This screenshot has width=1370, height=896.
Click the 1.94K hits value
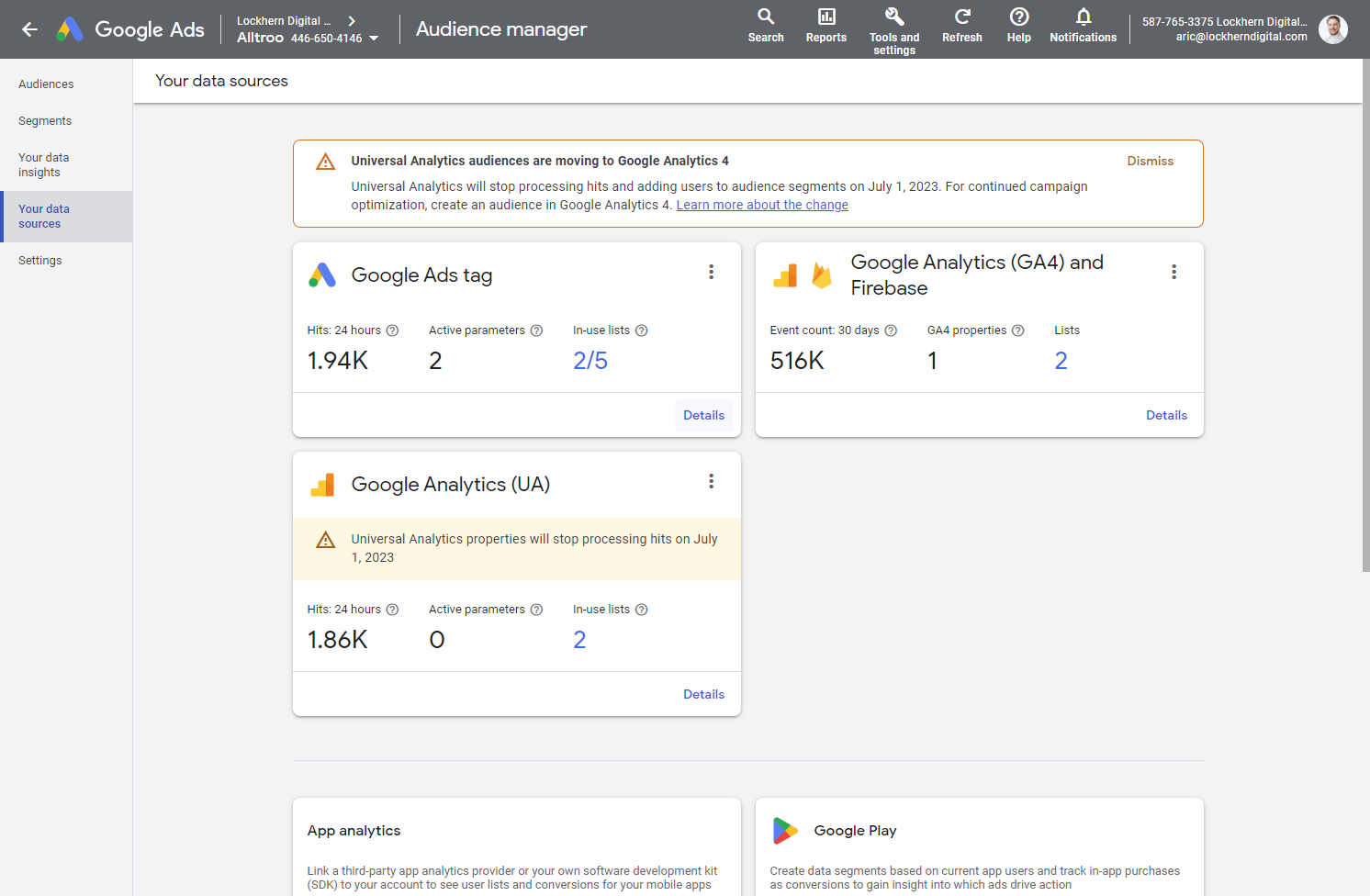(338, 361)
